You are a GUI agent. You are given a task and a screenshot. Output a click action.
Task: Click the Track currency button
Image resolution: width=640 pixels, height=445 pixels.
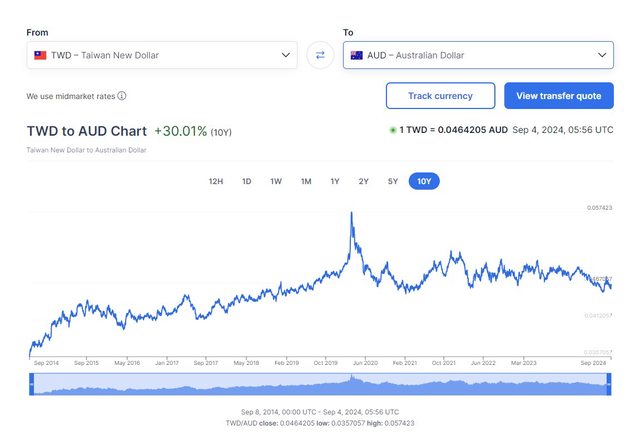coord(440,96)
